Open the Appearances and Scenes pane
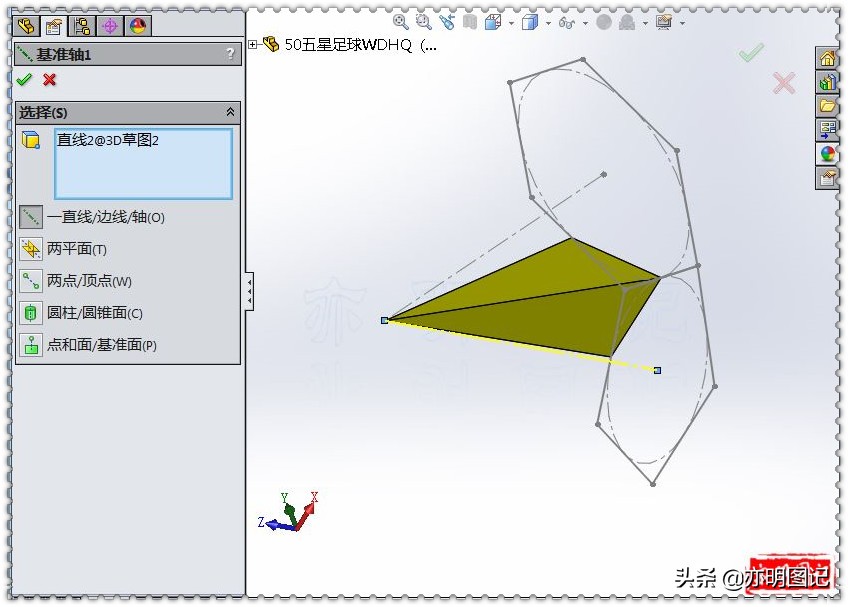The image size is (848, 607). (x=828, y=150)
